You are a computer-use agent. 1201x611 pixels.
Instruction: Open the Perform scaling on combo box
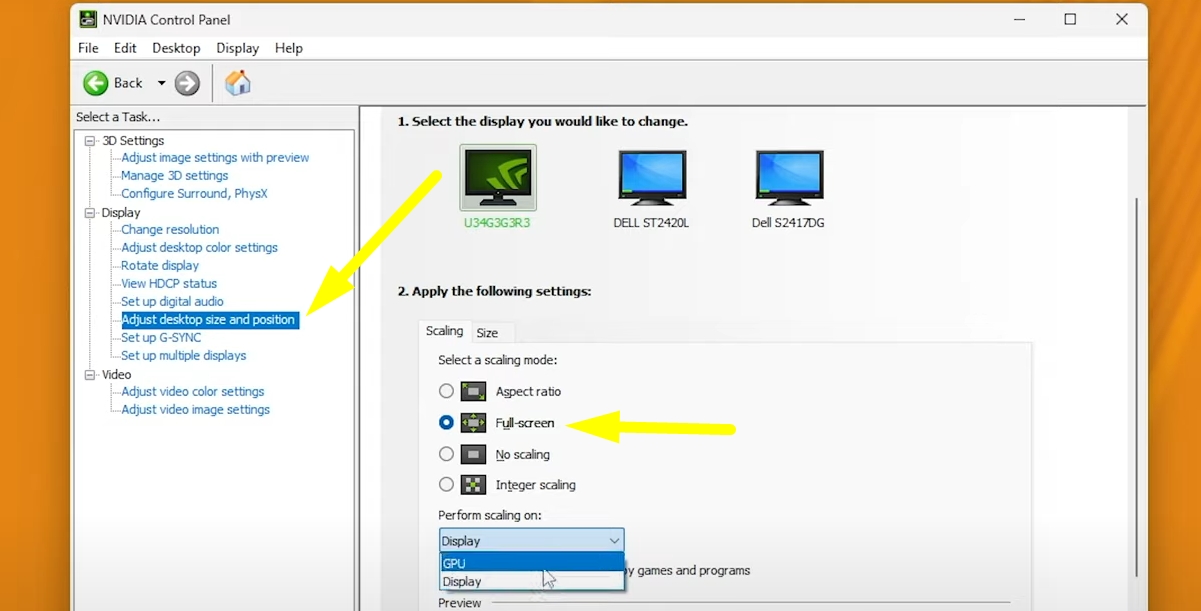tap(531, 540)
